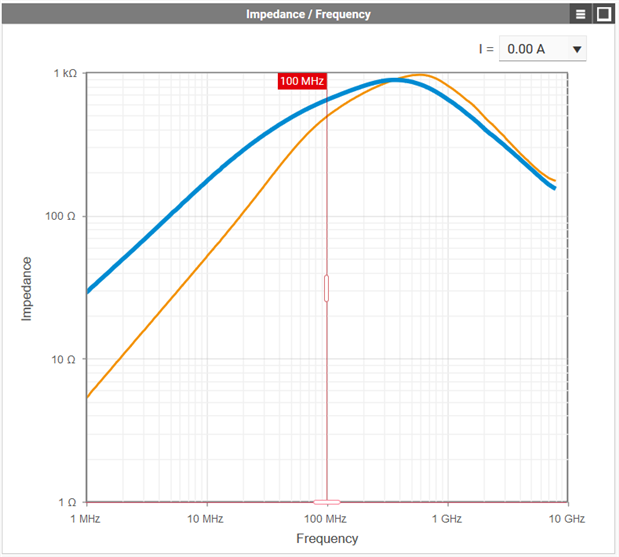This screenshot has width=619, height=557.
Task: Grab the vertical cursor line's middle handle
Action: tap(326, 289)
